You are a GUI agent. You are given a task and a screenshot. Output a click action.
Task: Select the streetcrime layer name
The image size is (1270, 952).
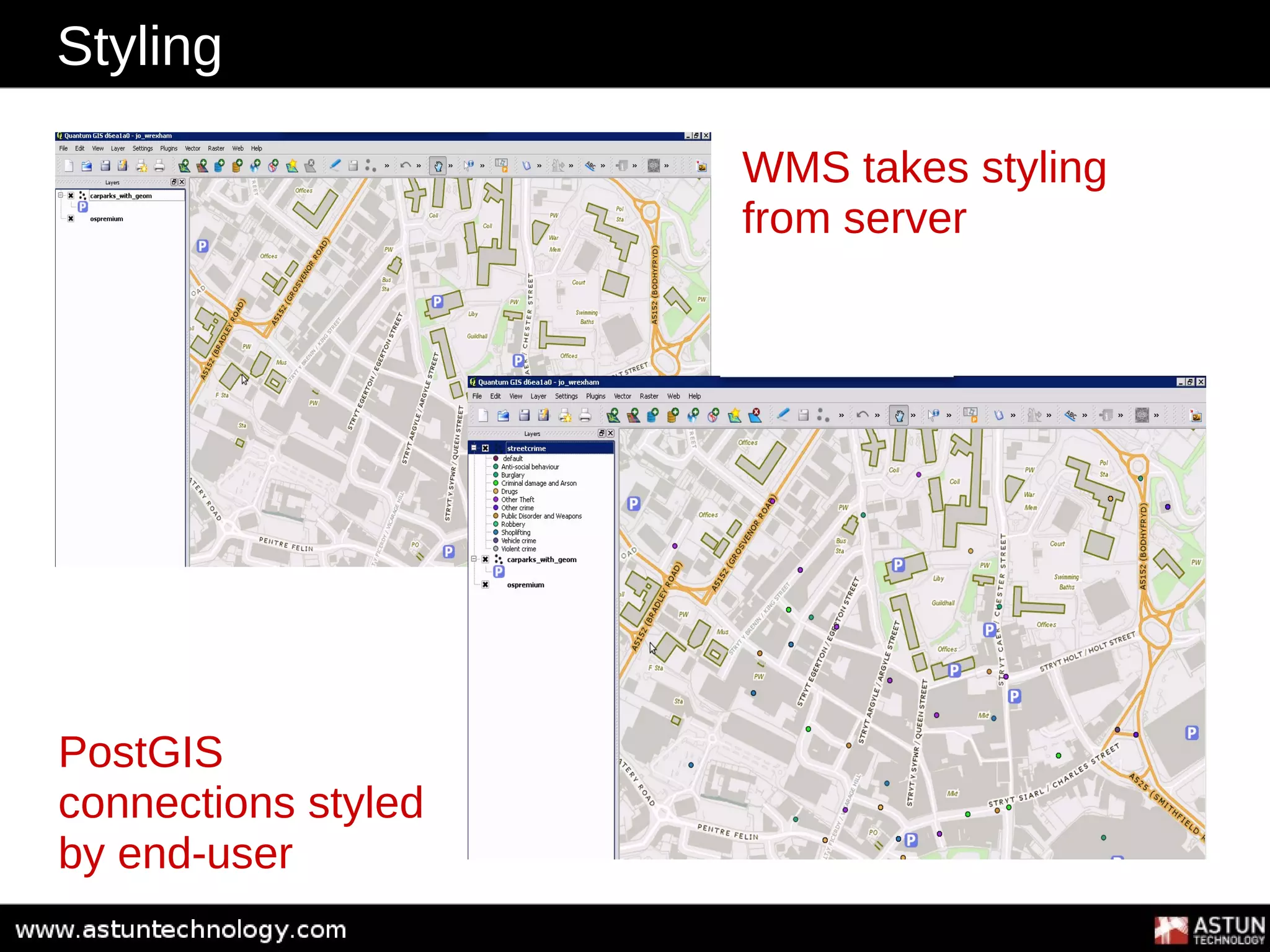[x=526, y=448]
